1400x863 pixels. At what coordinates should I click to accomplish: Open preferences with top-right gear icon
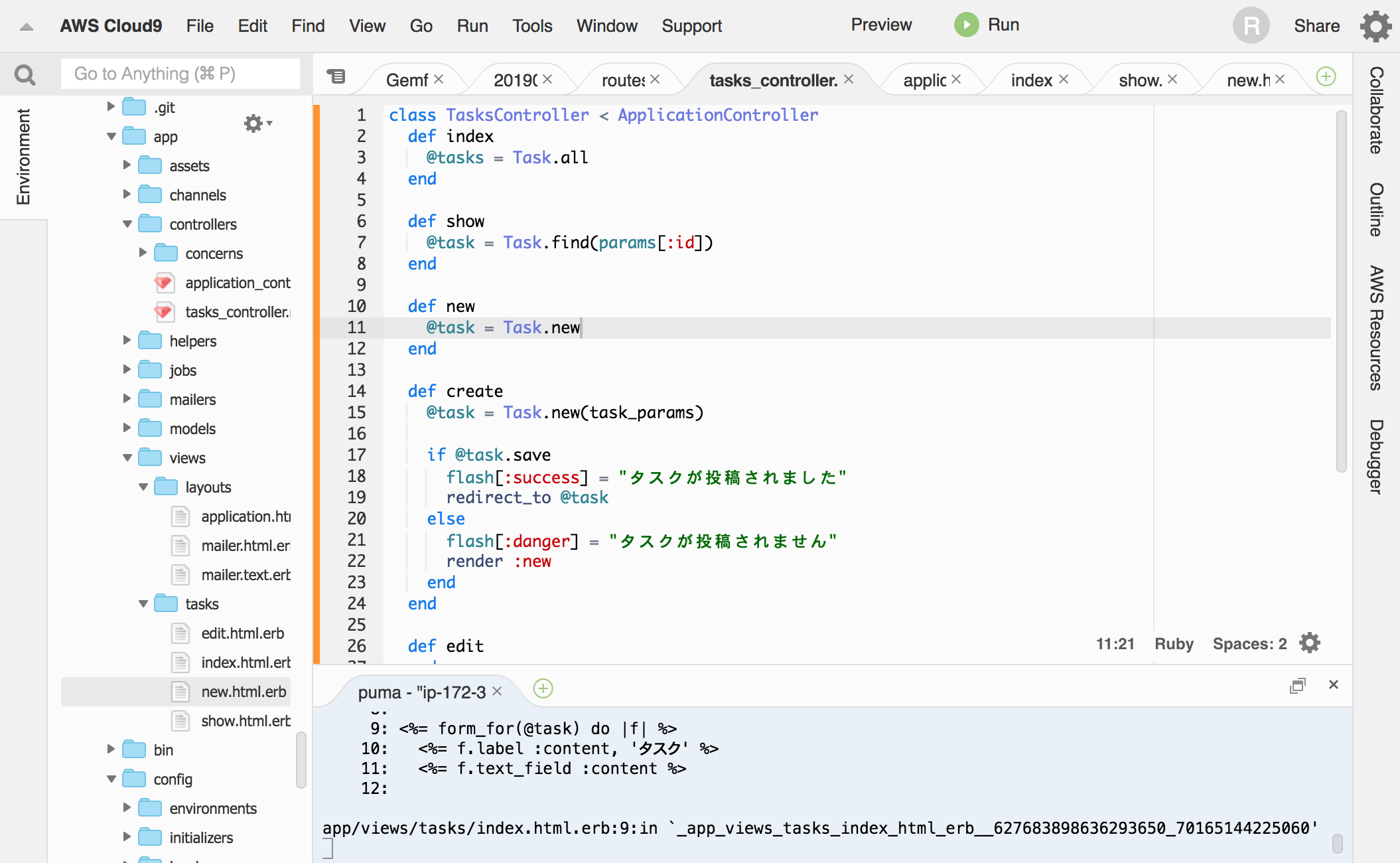pos(1375,27)
